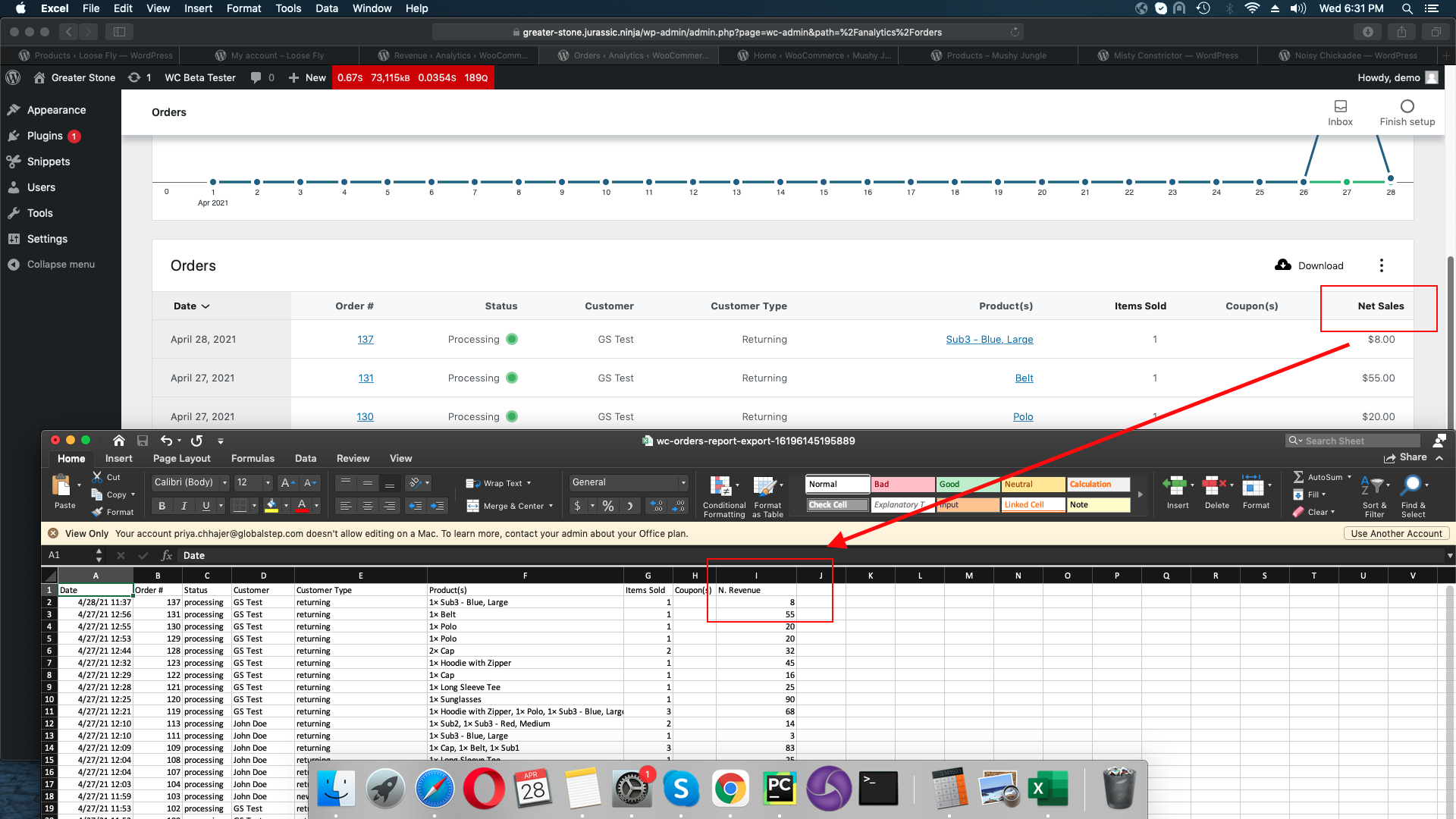Toggle center text alignment
1456x819 pixels.
[368, 505]
